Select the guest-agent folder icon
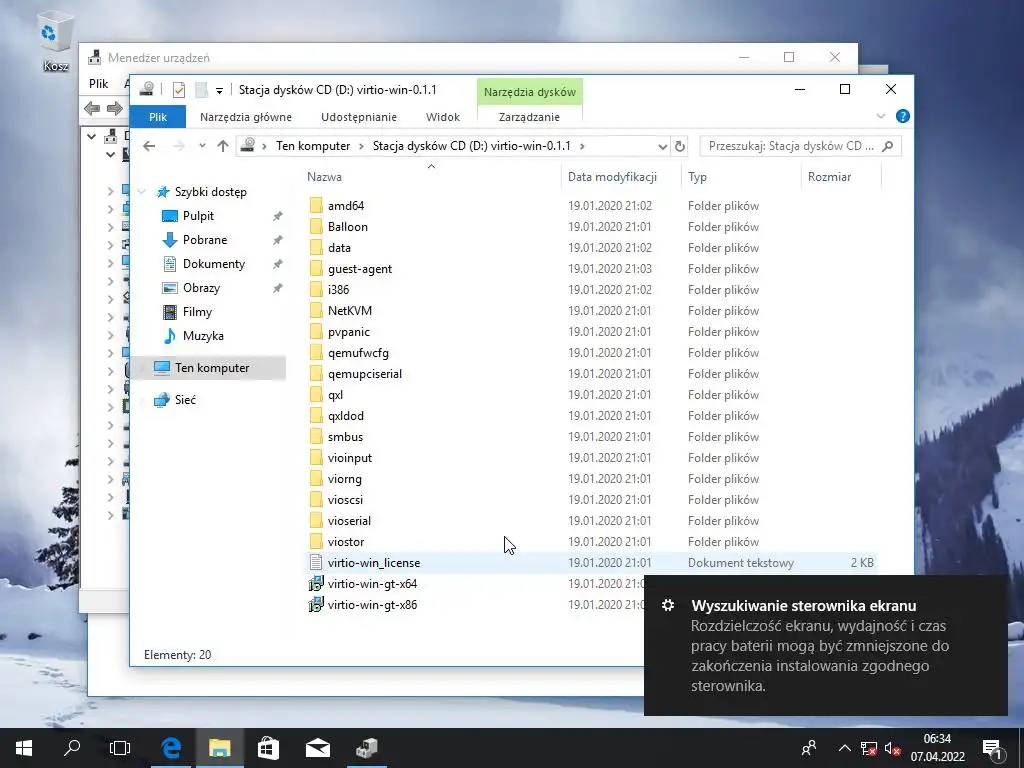 point(316,268)
